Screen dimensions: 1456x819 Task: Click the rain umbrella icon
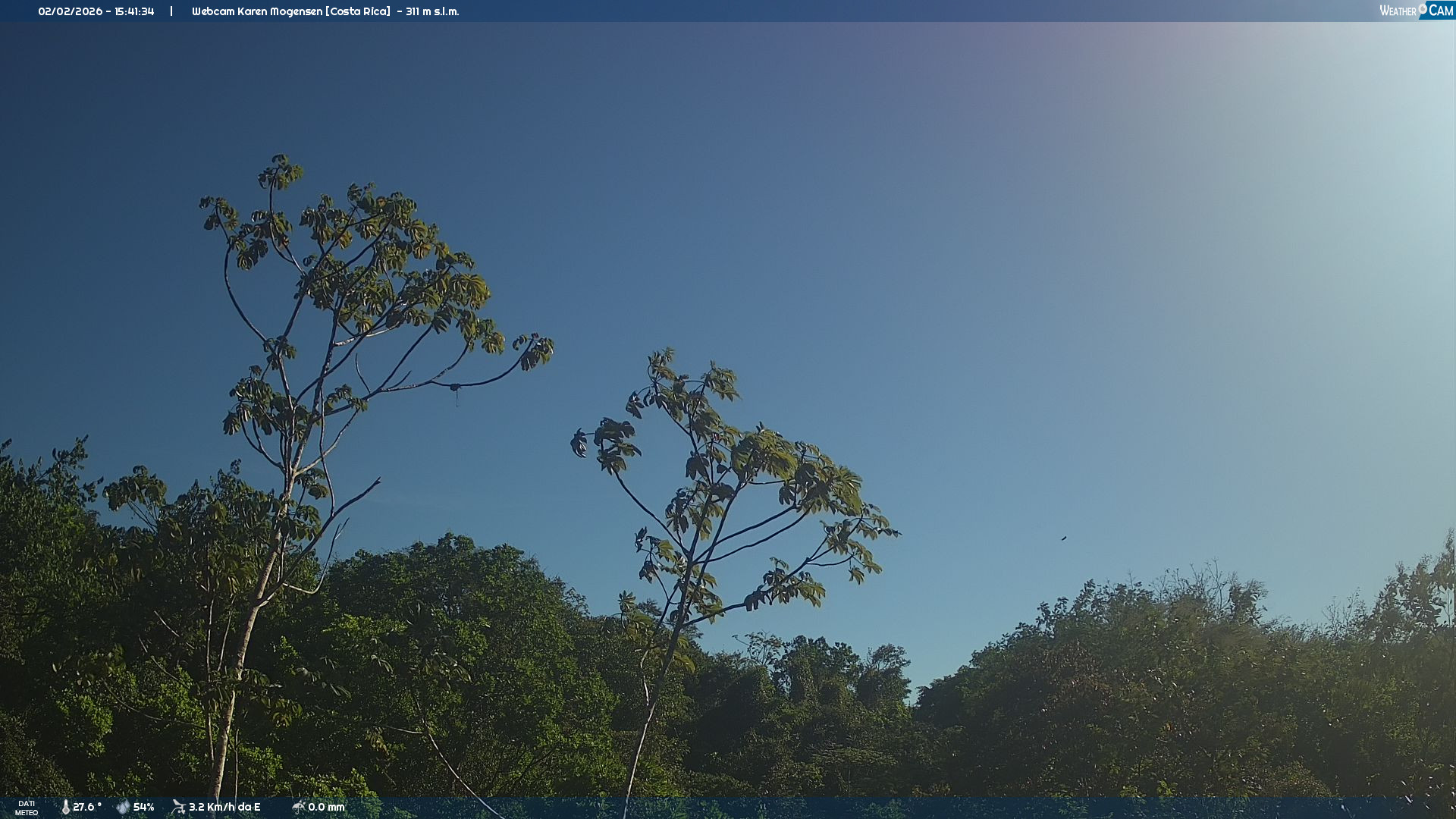(298, 807)
